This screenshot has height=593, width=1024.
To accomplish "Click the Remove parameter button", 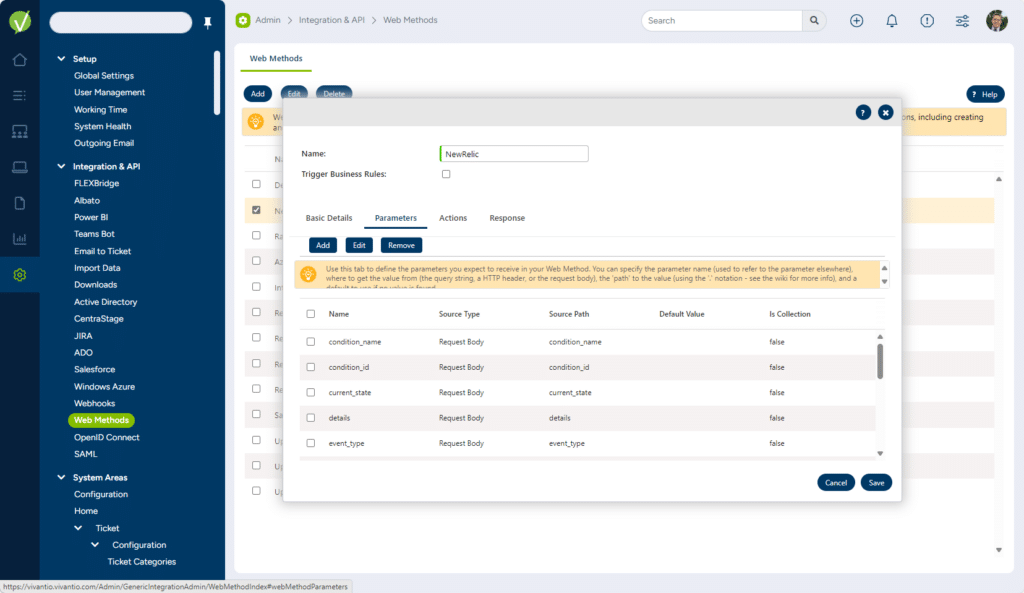I will 401,245.
